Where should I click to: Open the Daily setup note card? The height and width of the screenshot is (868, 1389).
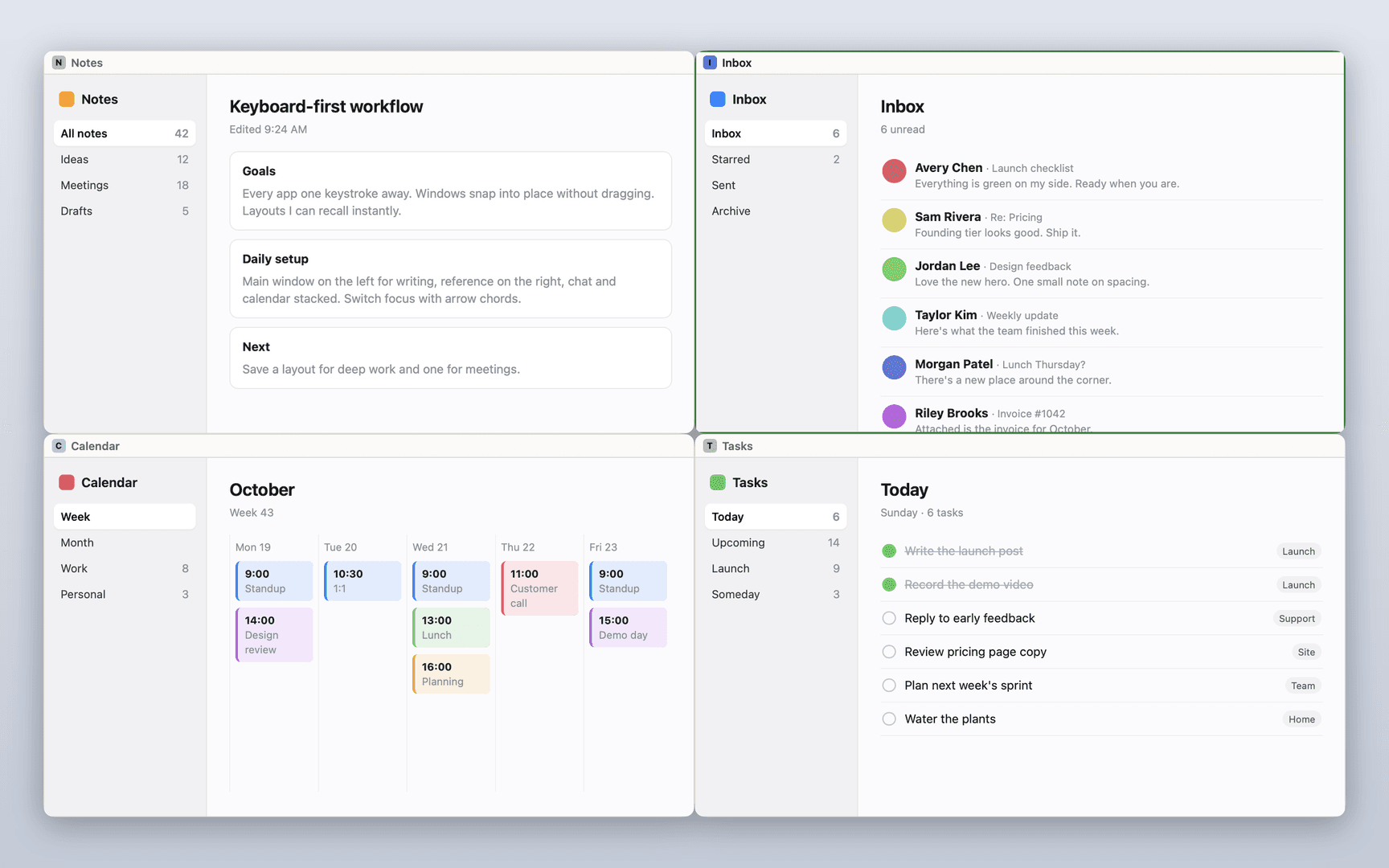450,279
